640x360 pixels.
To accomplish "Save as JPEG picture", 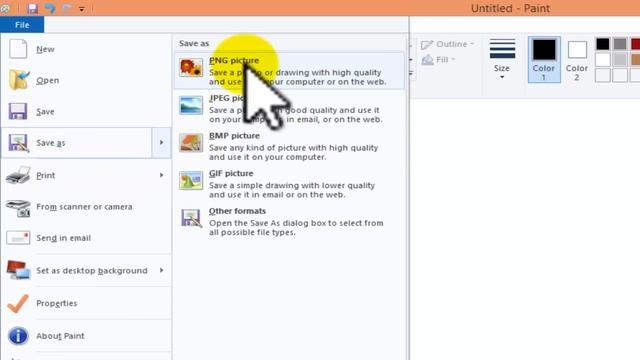I will point(289,108).
